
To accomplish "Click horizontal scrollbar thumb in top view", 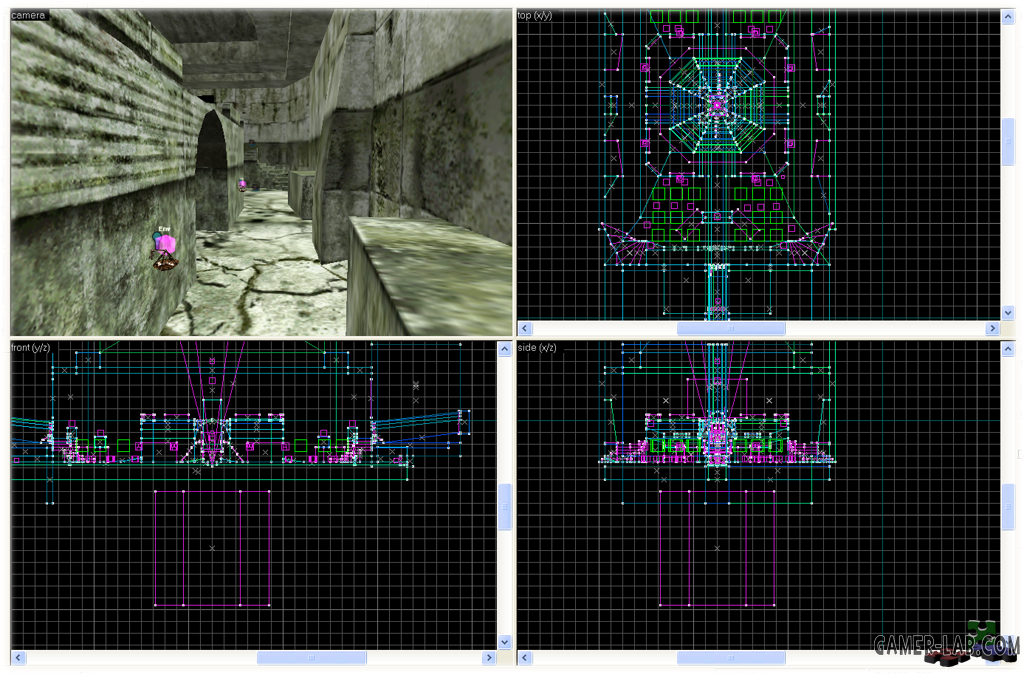I will pos(731,328).
